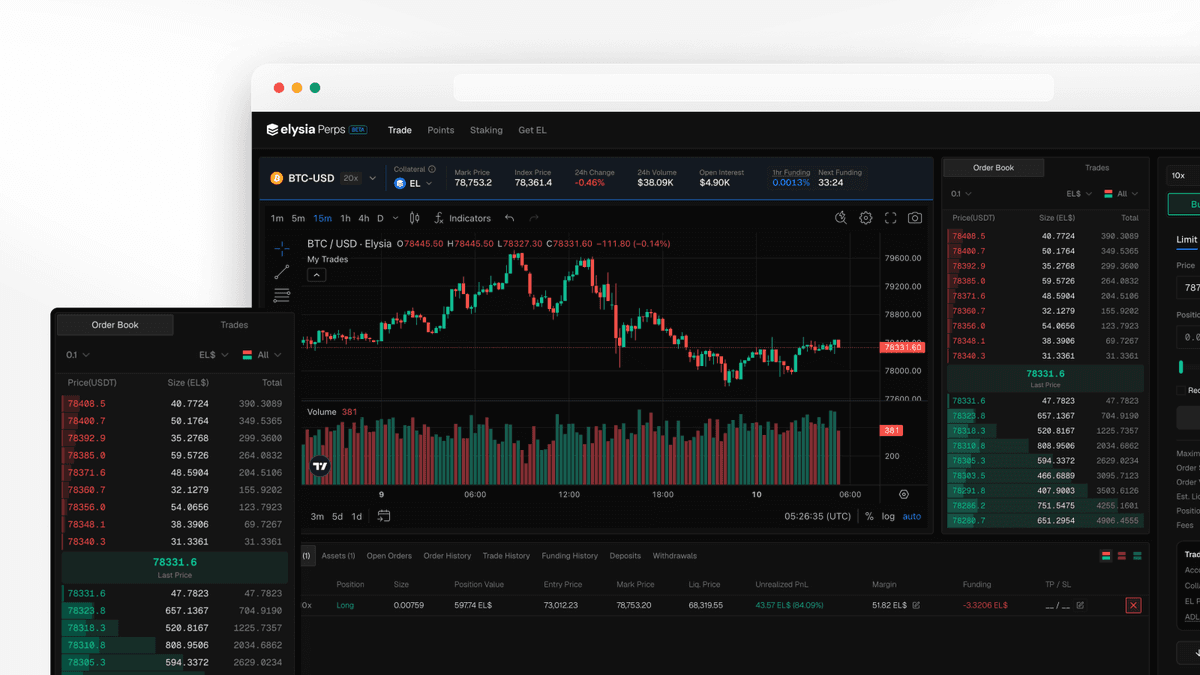Toggle log scale on chart

click(888, 516)
